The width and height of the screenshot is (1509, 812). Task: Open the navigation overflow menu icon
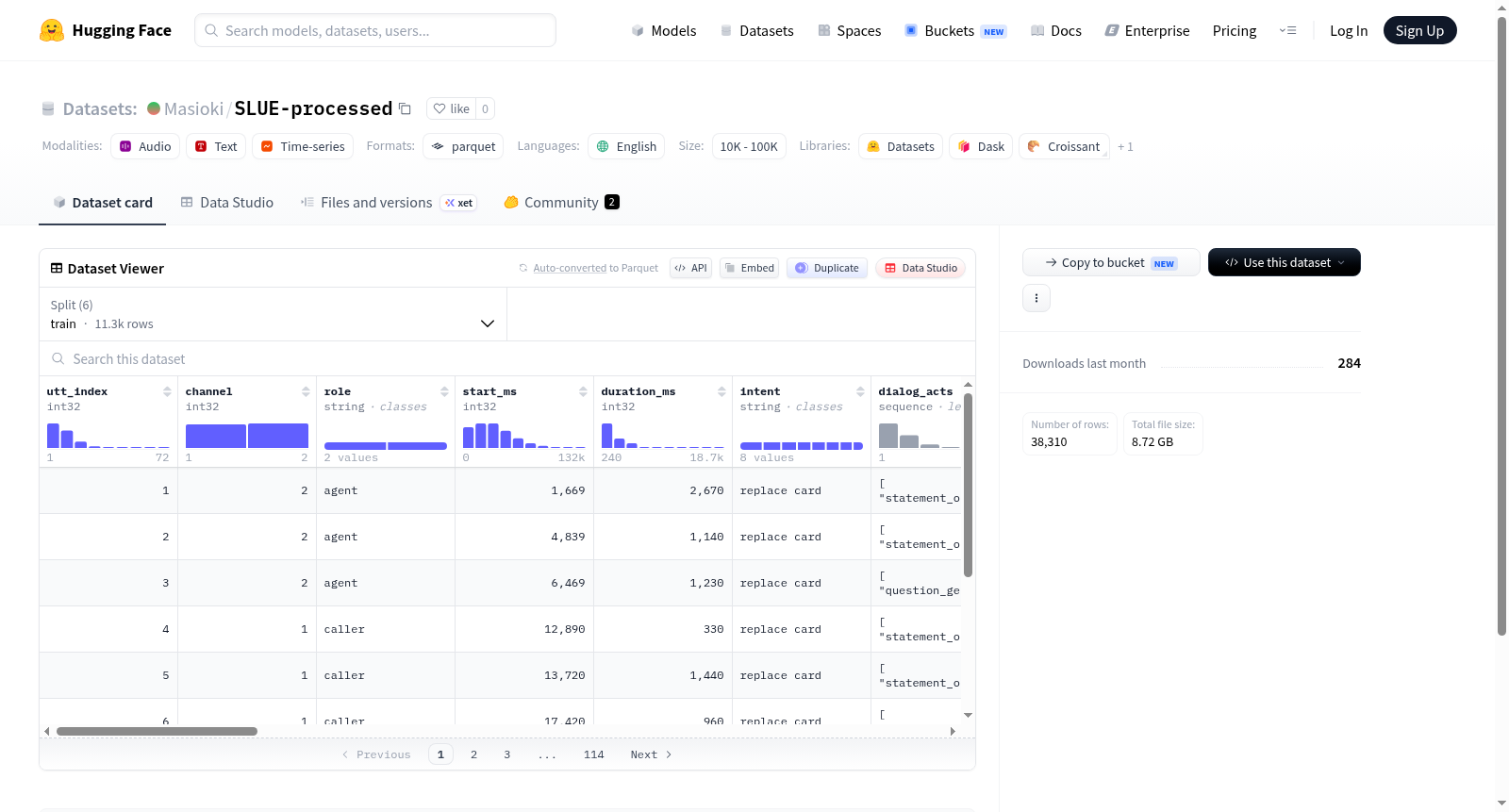point(1287,30)
